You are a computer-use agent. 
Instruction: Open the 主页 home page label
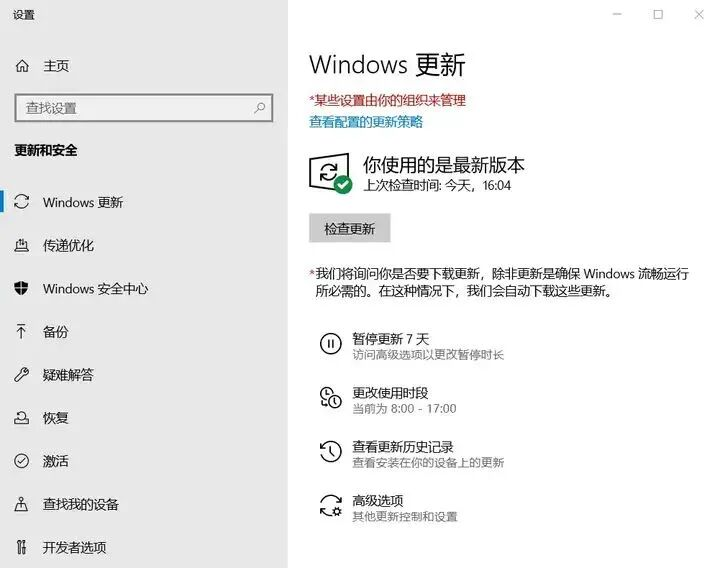click(56, 66)
